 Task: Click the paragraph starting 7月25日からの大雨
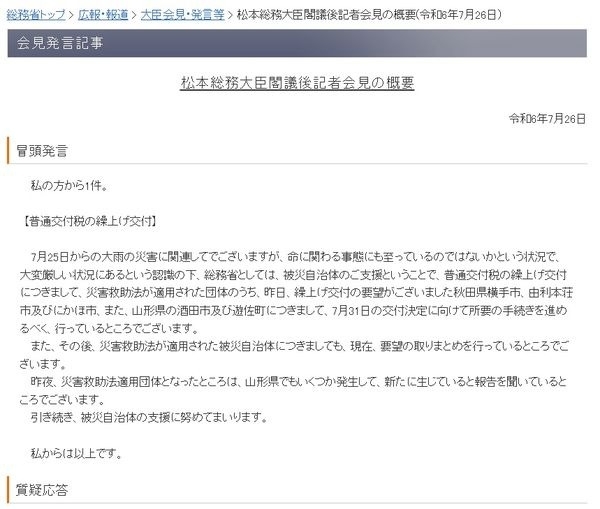pyautogui.click(x=297, y=292)
